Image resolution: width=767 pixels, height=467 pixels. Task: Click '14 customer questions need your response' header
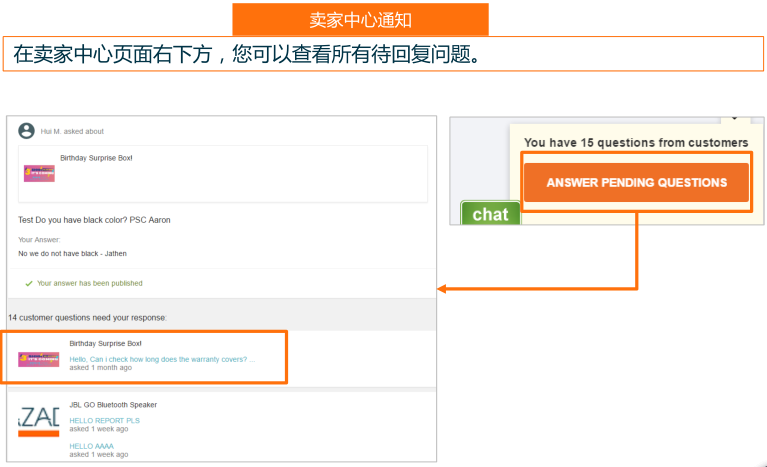pyautogui.click(x=87, y=318)
